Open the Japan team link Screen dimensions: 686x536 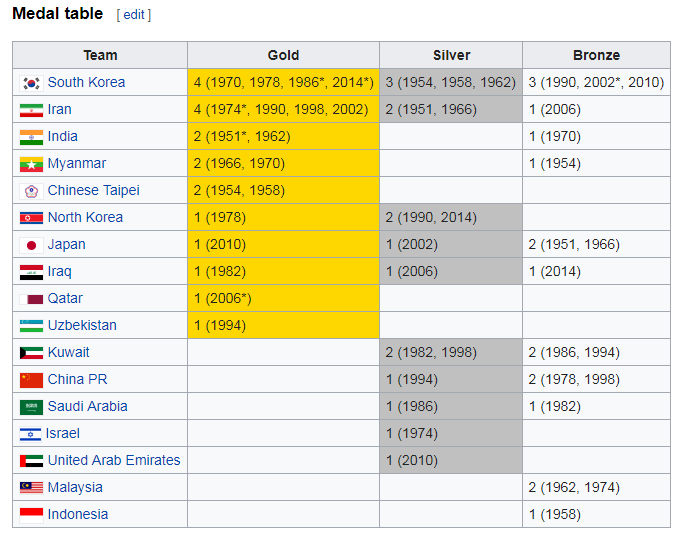tap(66, 245)
